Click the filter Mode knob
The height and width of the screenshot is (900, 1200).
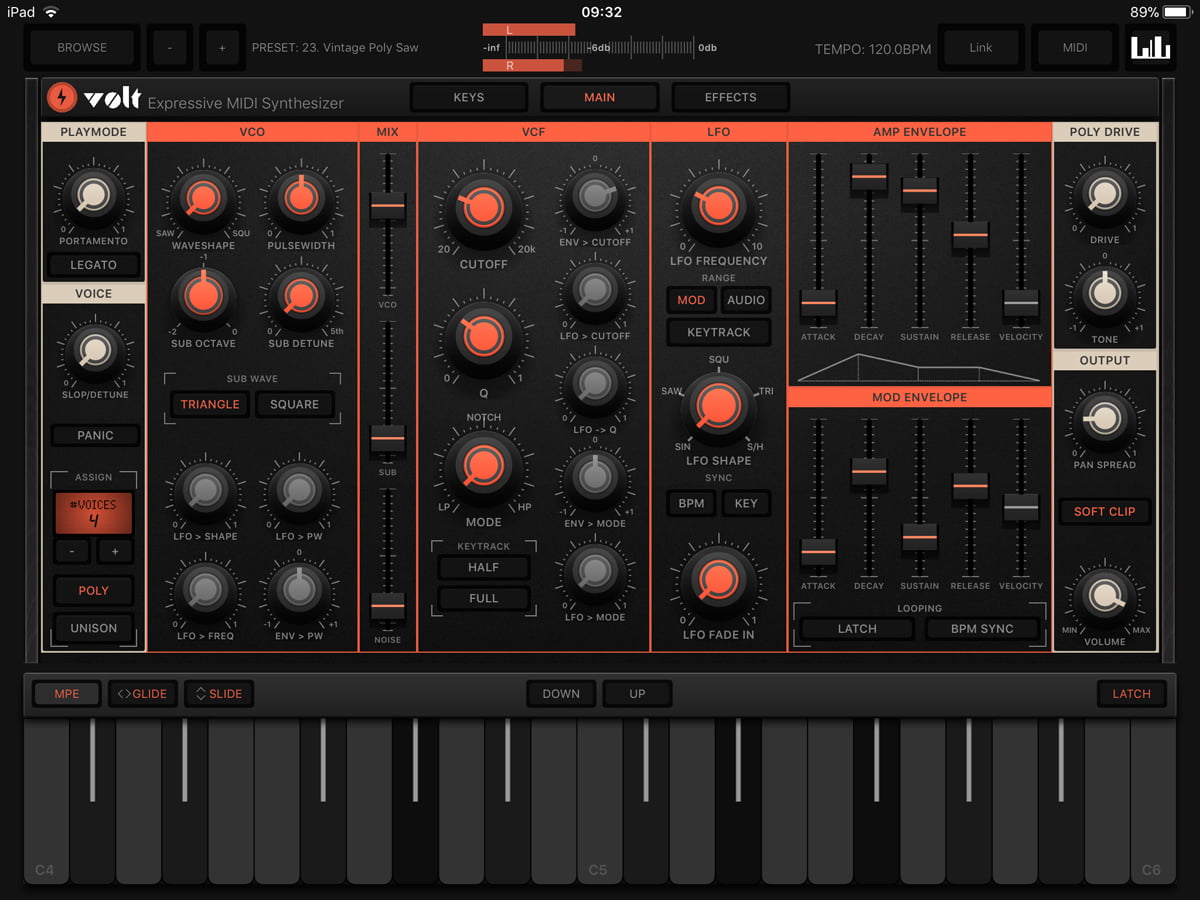click(x=482, y=466)
